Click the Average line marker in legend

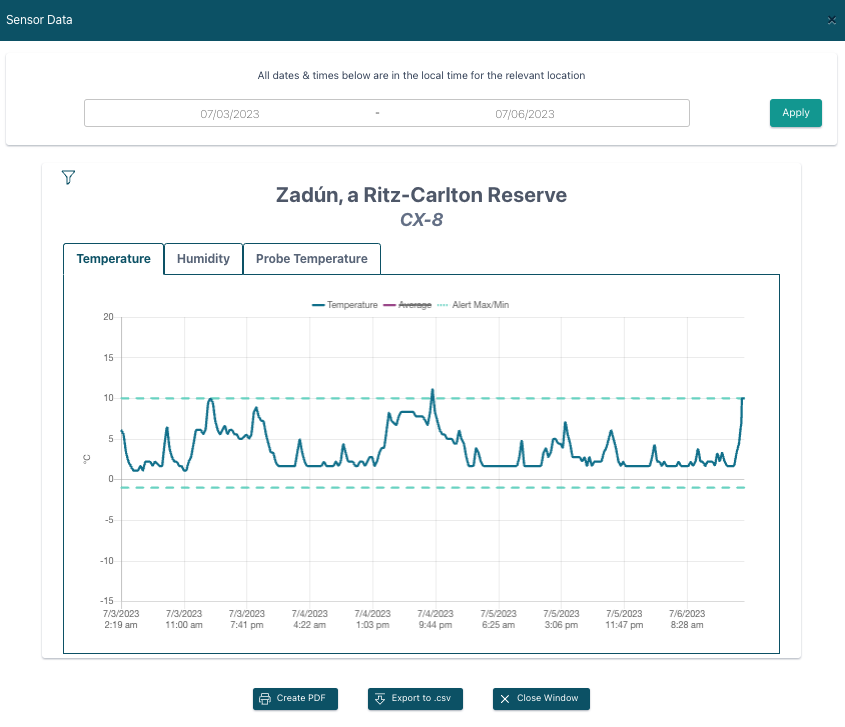pyautogui.click(x=388, y=305)
